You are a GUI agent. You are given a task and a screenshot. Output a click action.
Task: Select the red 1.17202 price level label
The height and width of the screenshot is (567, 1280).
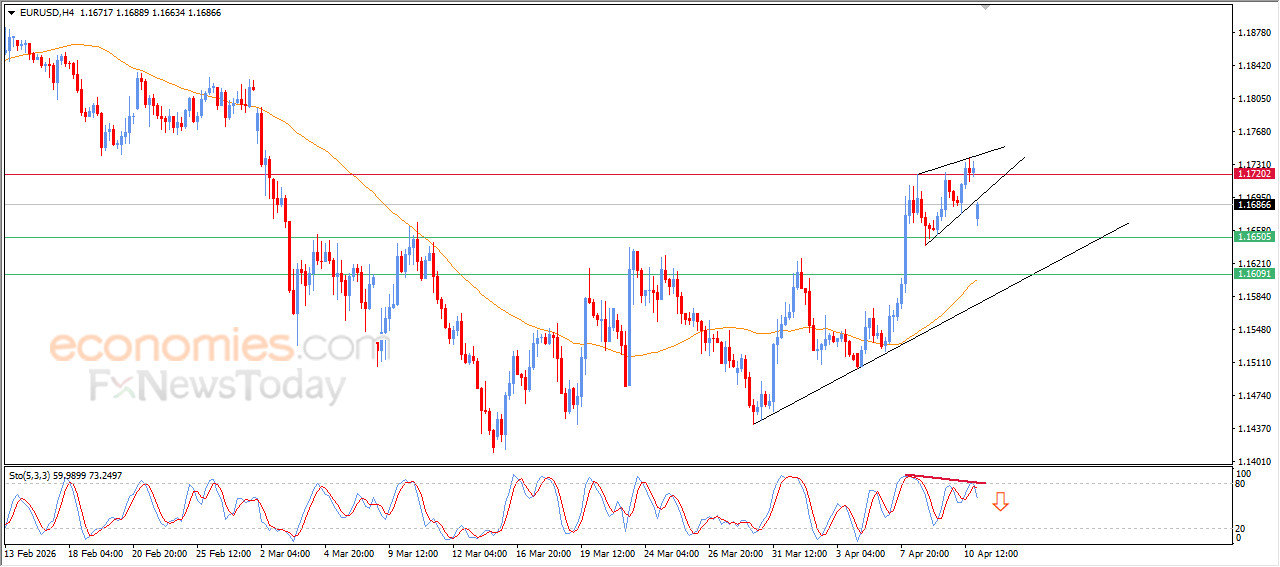point(1252,174)
